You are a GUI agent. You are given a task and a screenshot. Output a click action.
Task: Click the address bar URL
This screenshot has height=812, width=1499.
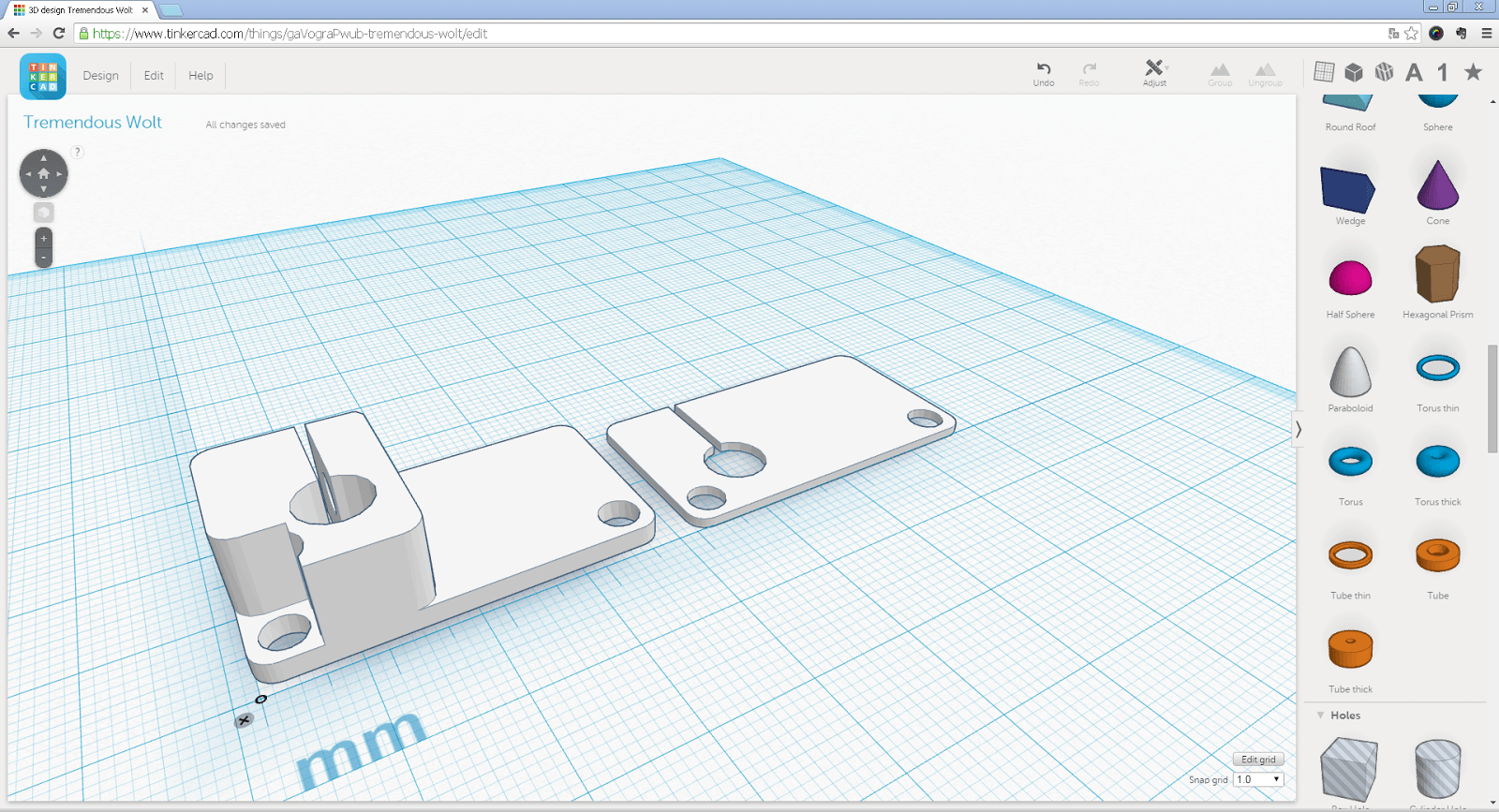pos(290,34)
